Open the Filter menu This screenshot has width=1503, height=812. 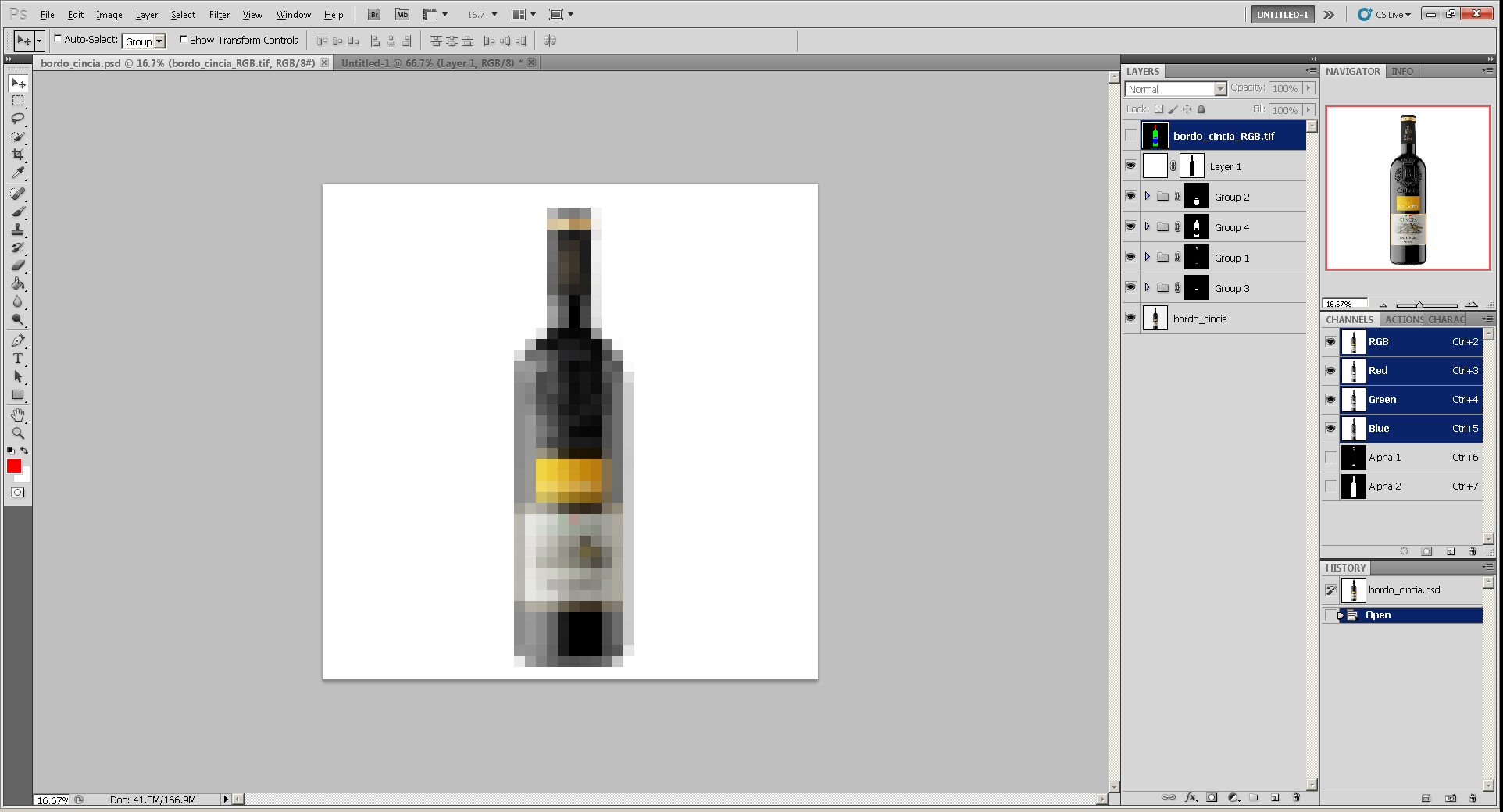click(x=219, y=15)
